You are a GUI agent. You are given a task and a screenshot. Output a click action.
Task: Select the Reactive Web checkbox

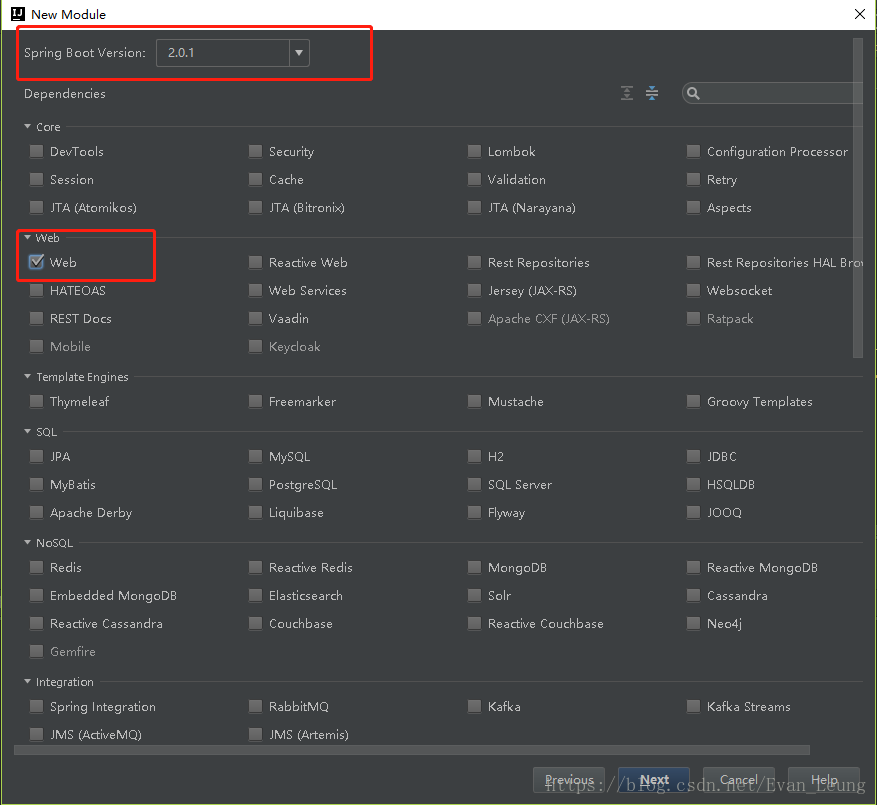click(x=256, y=262)
